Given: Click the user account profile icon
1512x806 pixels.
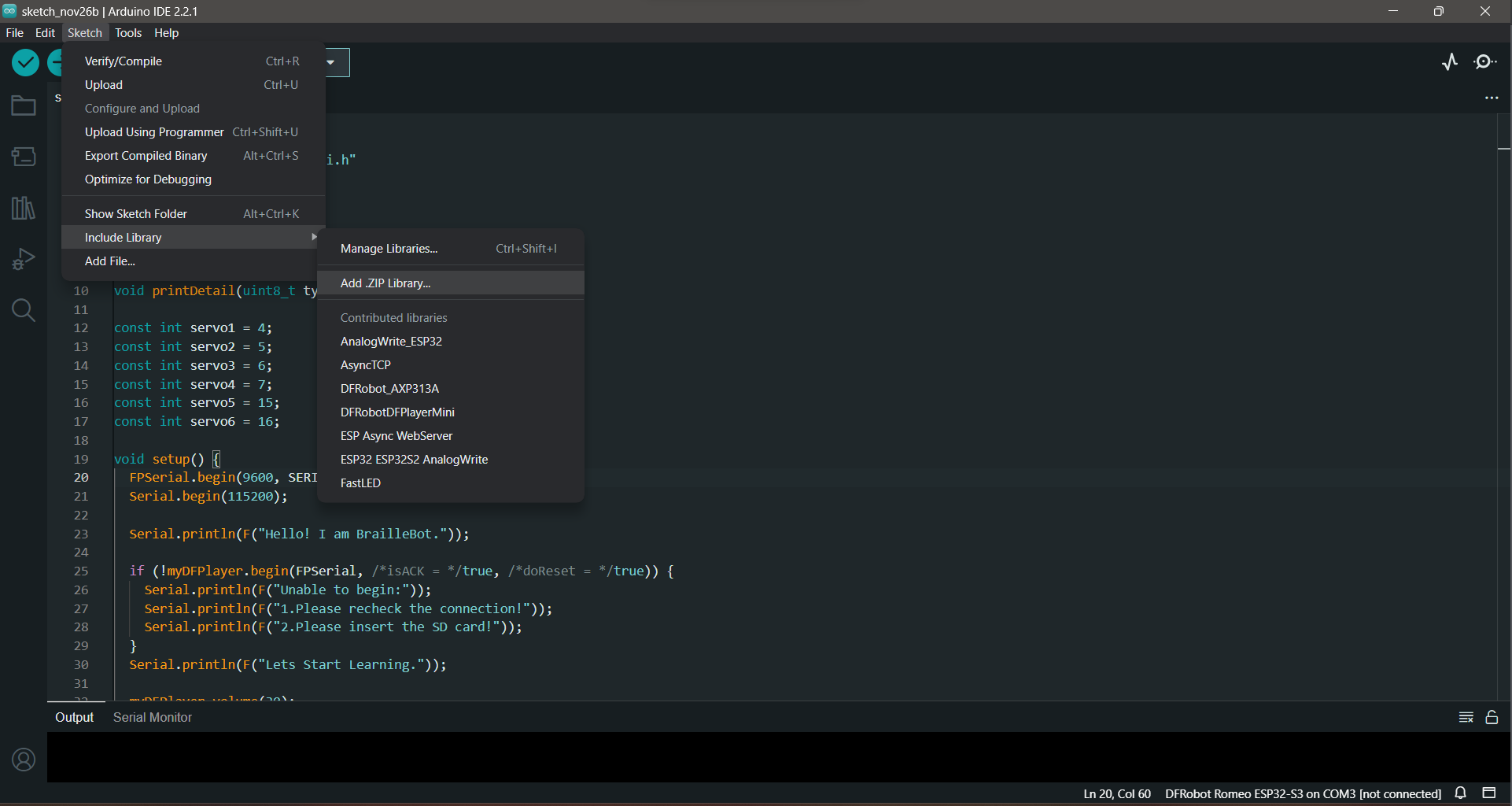Looking at the screenshot, I should pyautogui.click(x=24, y=760).
